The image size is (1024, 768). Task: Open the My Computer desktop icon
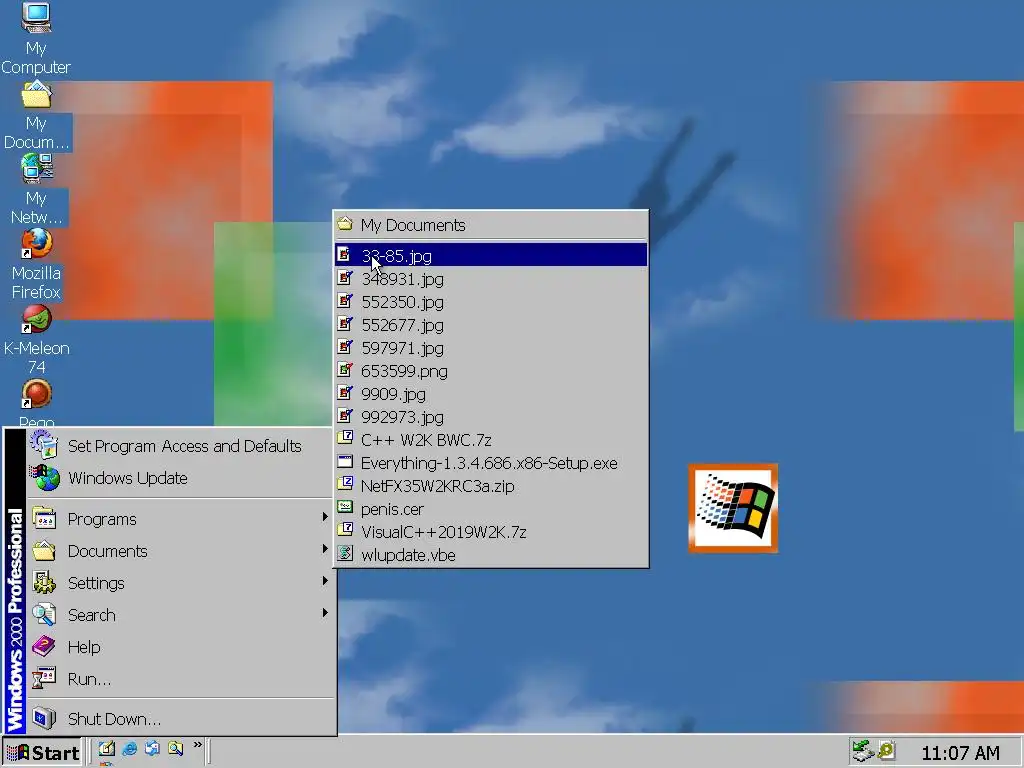(36, 38)
